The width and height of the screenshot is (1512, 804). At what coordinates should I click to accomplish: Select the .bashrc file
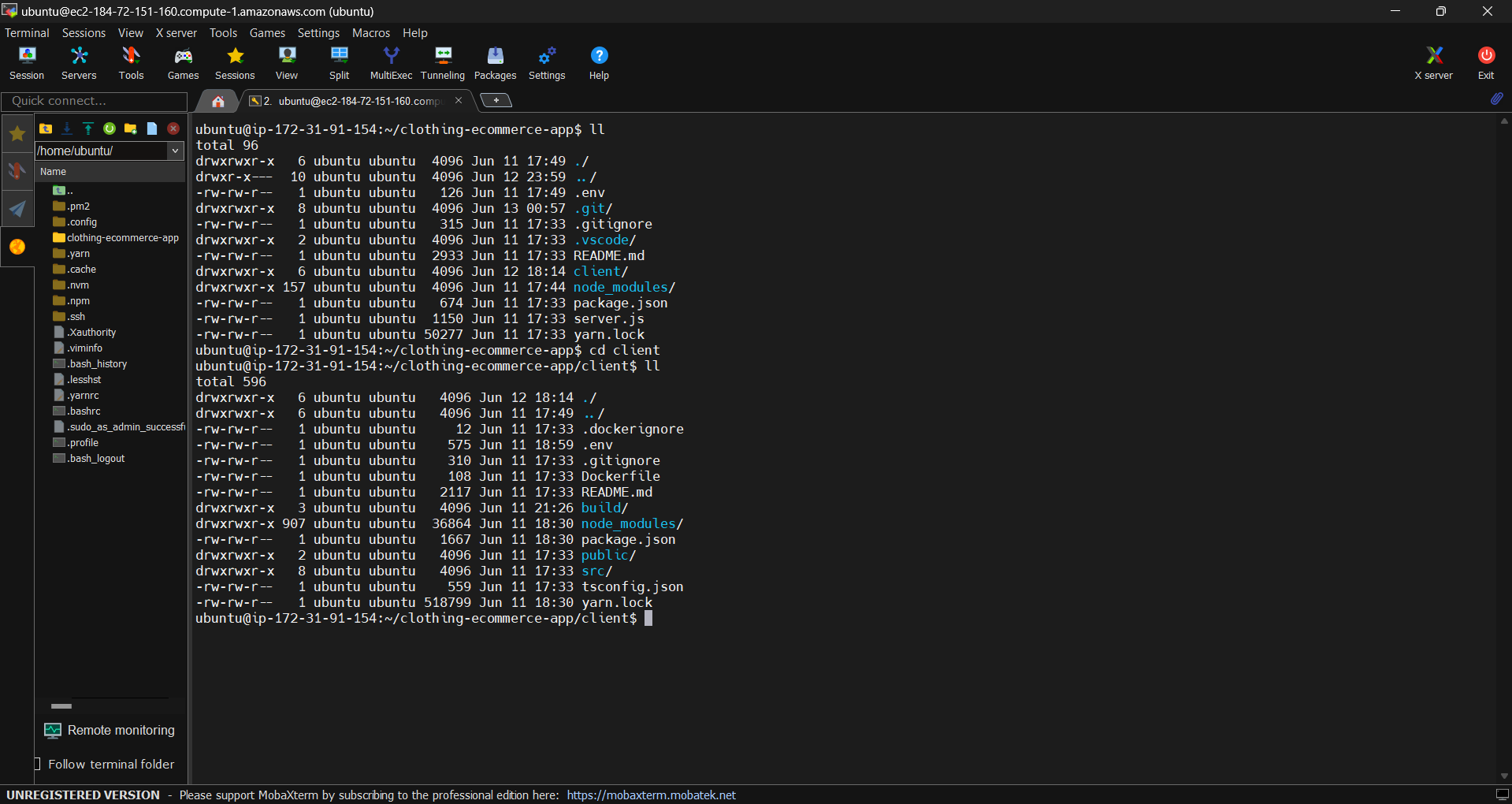(76, 411)
